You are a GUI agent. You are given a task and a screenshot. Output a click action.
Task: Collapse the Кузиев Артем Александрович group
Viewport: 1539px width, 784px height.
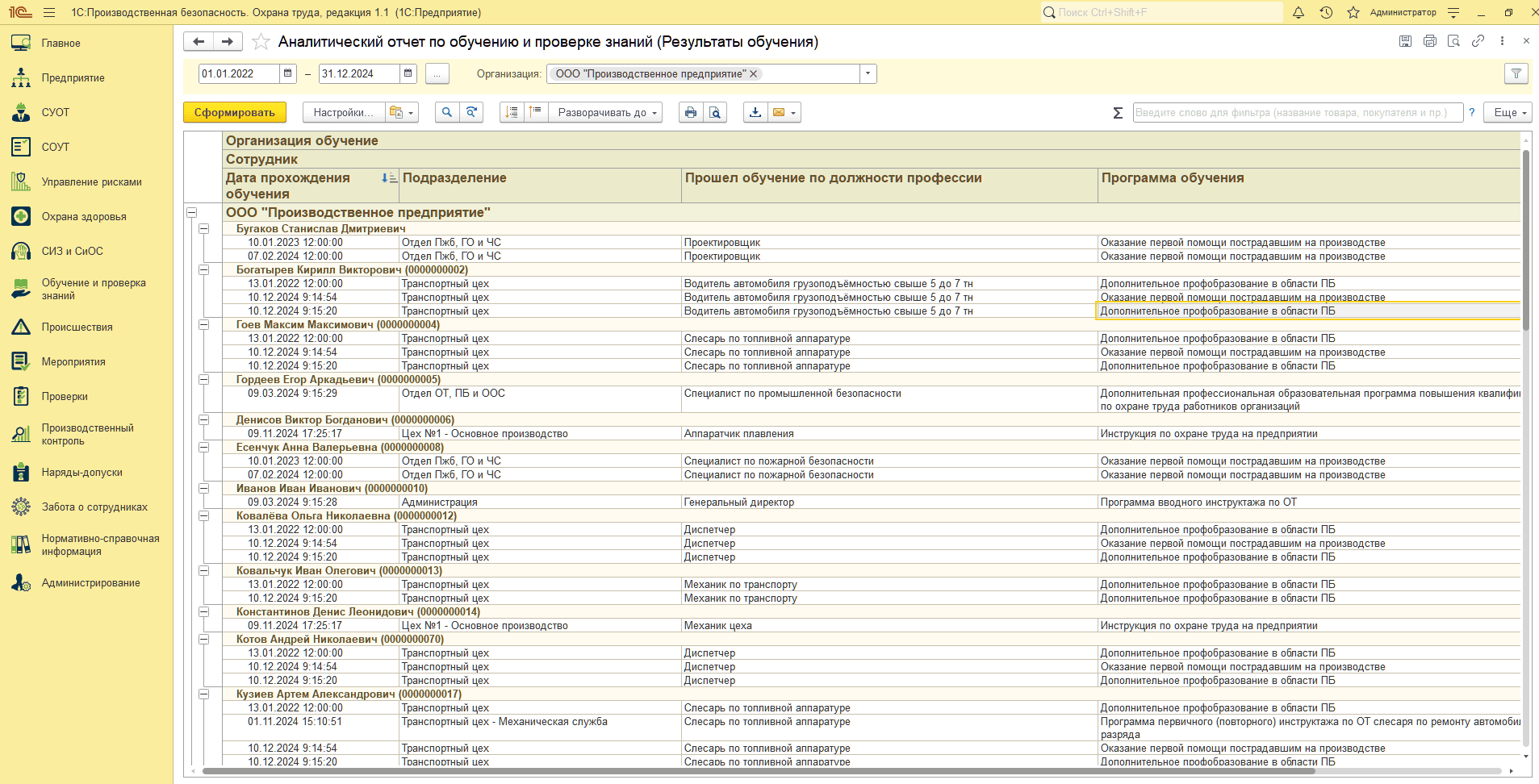pos(204,694)
